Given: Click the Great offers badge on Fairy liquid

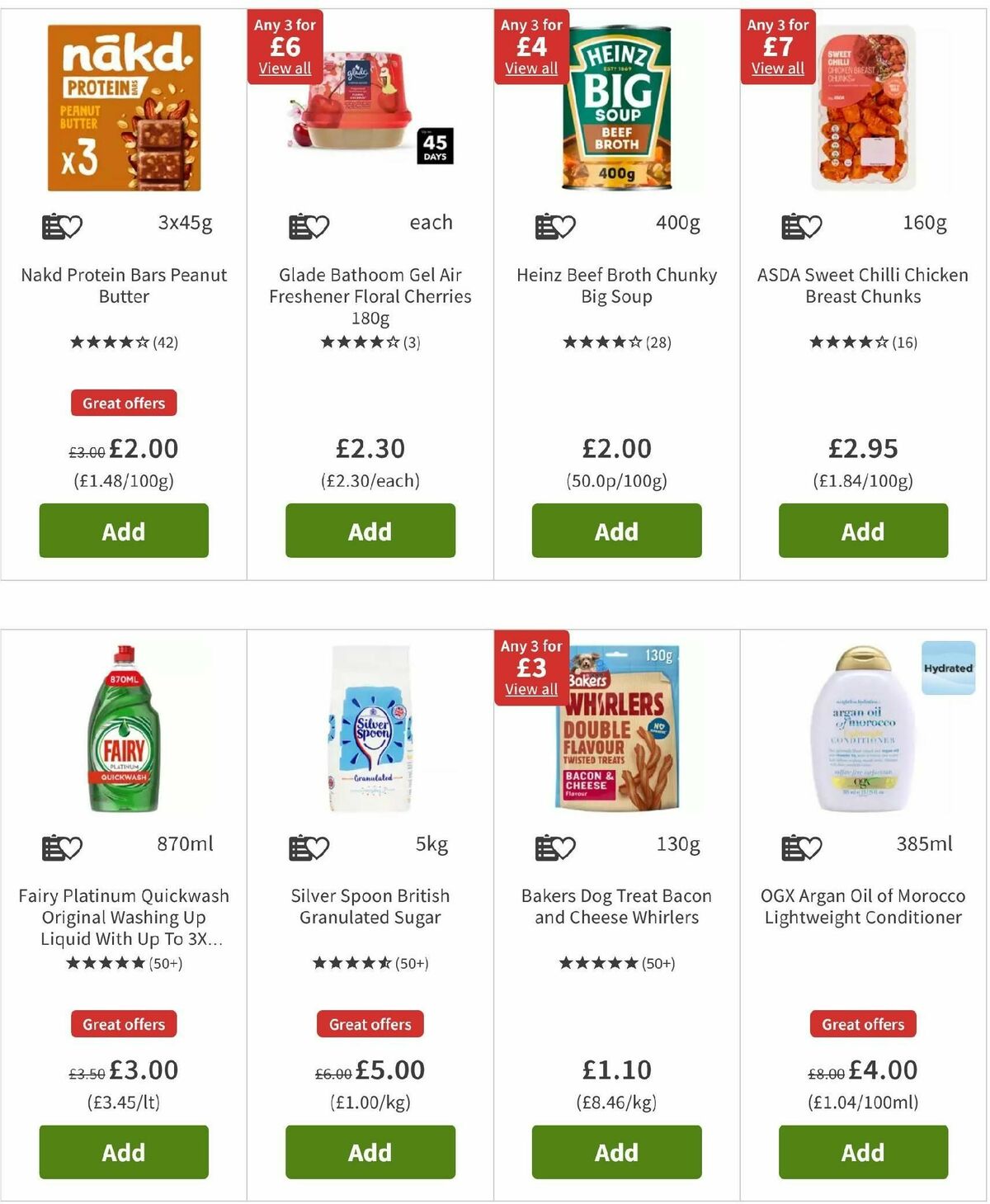Looking at the screenshot, I should [x=123, y=1024].
